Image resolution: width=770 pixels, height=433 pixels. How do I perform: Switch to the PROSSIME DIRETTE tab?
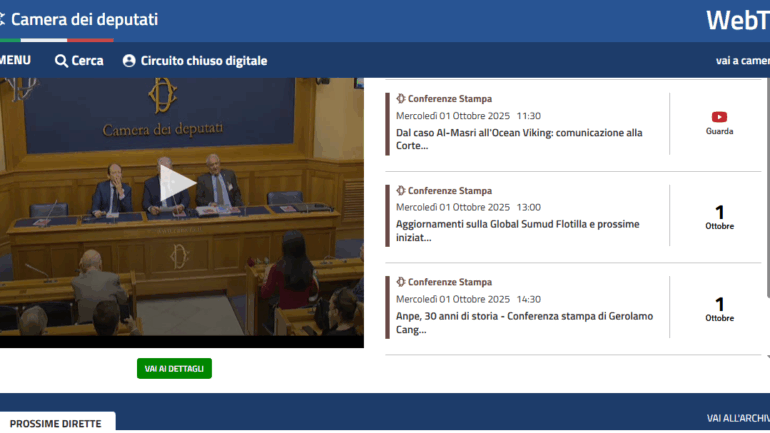point(56,423)
